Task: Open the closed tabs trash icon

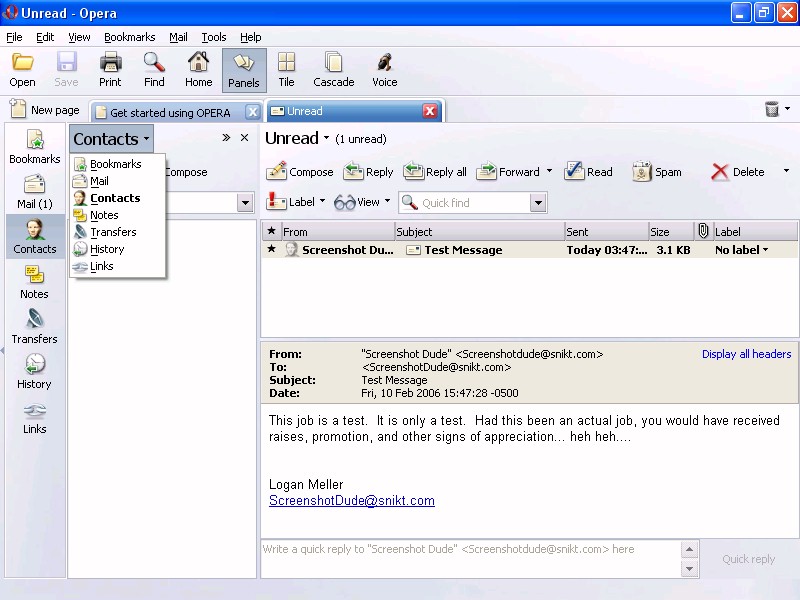Action: (772, 110)
